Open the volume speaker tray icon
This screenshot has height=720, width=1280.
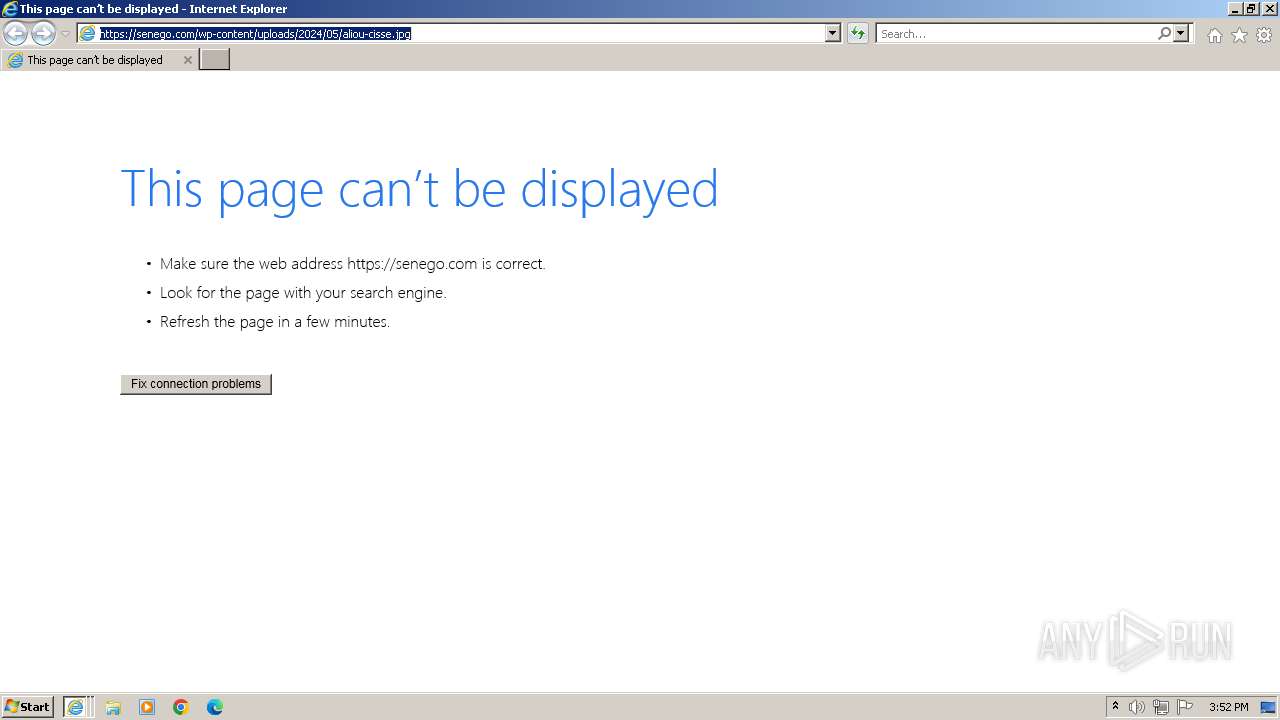click(1137, 707)
